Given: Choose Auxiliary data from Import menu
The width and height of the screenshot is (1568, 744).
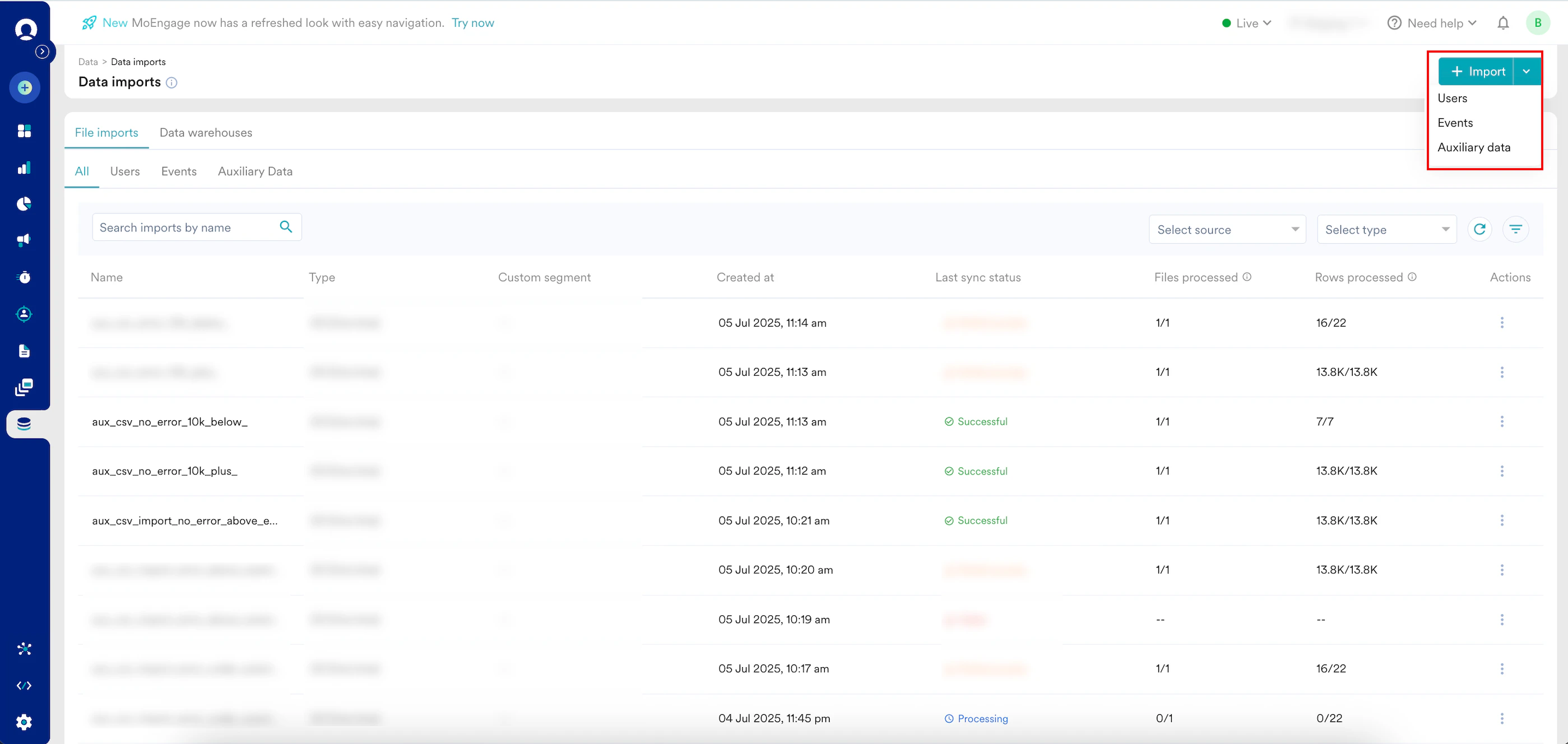Looking at the screenshot, I should 1474,147.
